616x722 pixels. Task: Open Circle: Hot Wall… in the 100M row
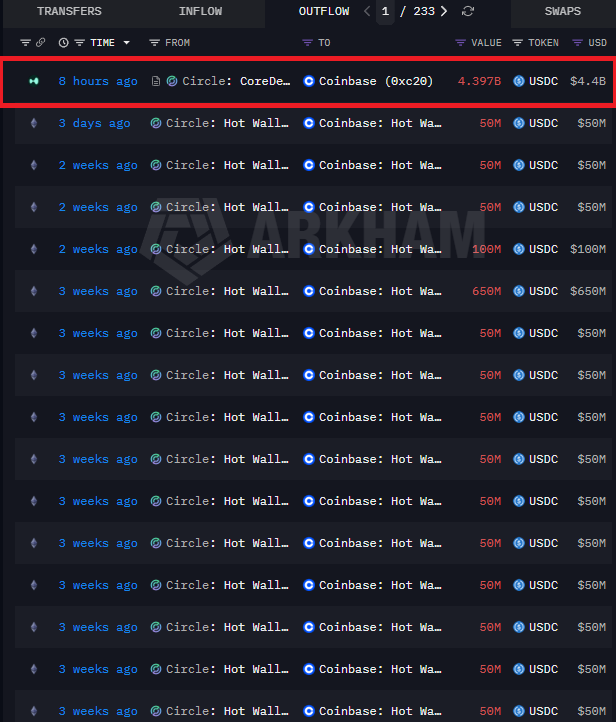click(x=227, y=249)
